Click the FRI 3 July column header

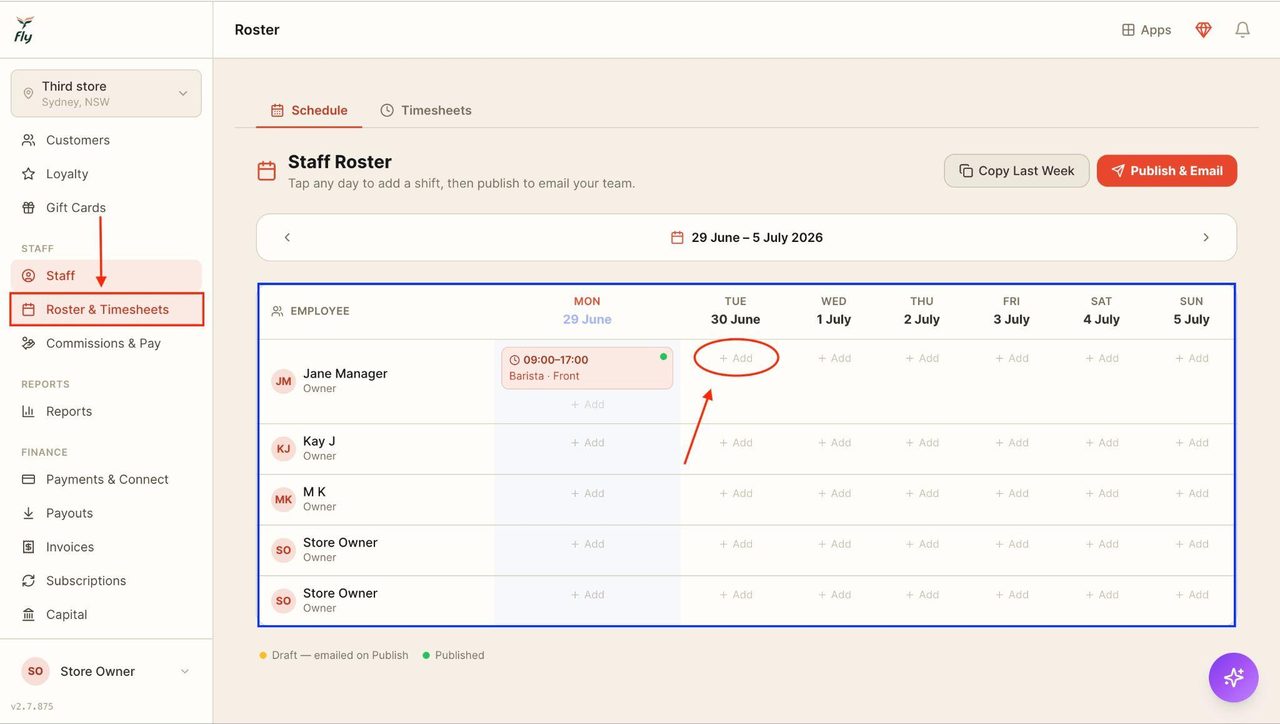[1012, 310]
